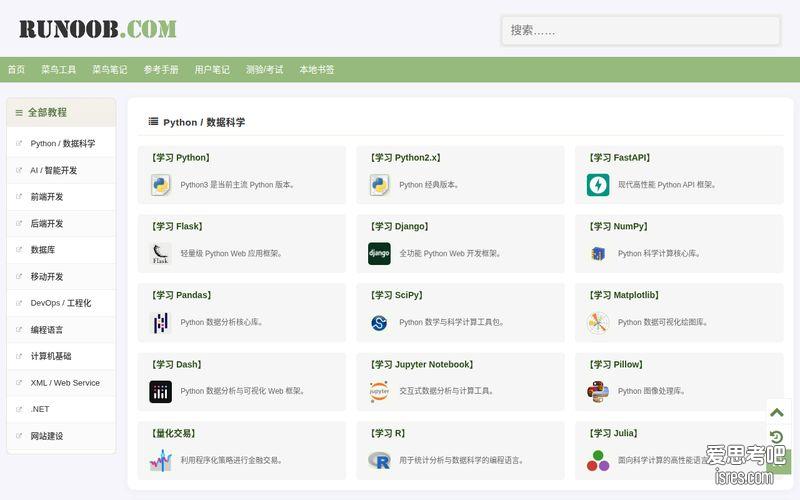Open the FastAPI lightning bolt icon
This screenshot has width=800, height=500.
(x=598, y=185)
